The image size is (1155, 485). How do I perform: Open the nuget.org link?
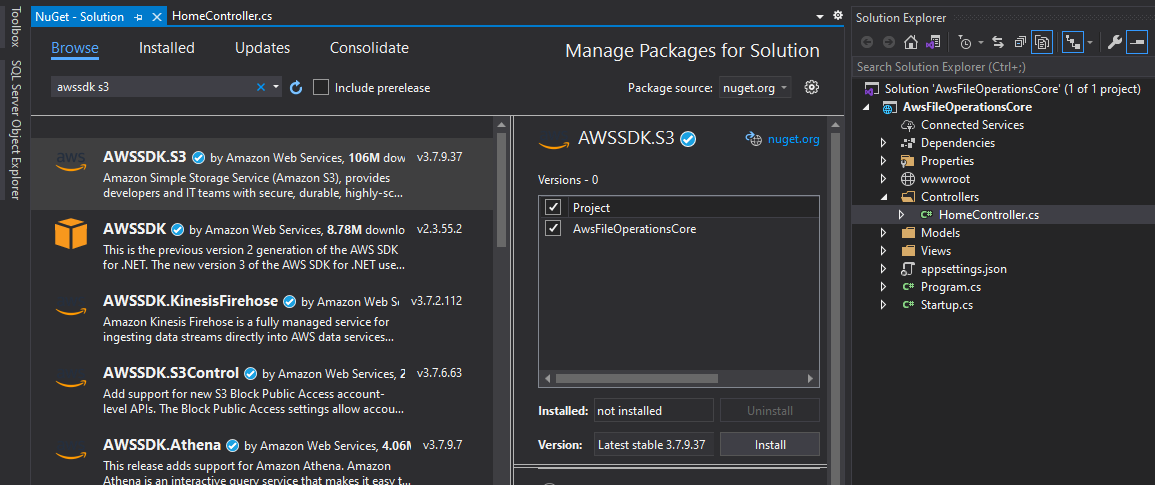[x=793, y=139]
